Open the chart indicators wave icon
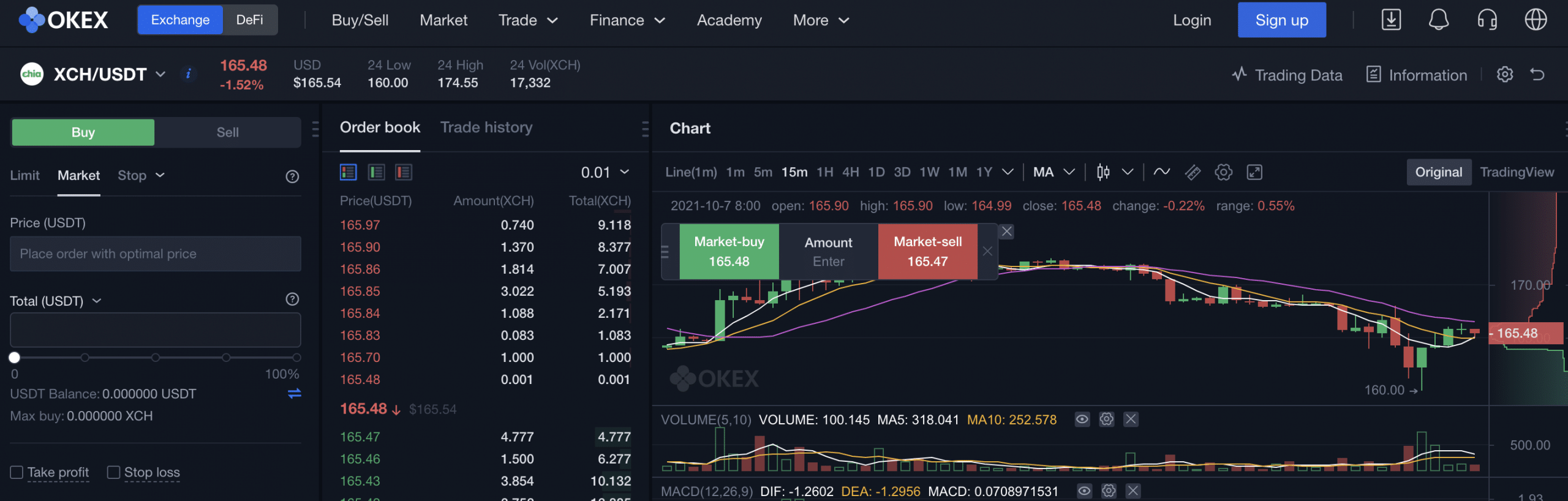Image resolution: width=1568 pixels, height=501 pixels. 1161,172
